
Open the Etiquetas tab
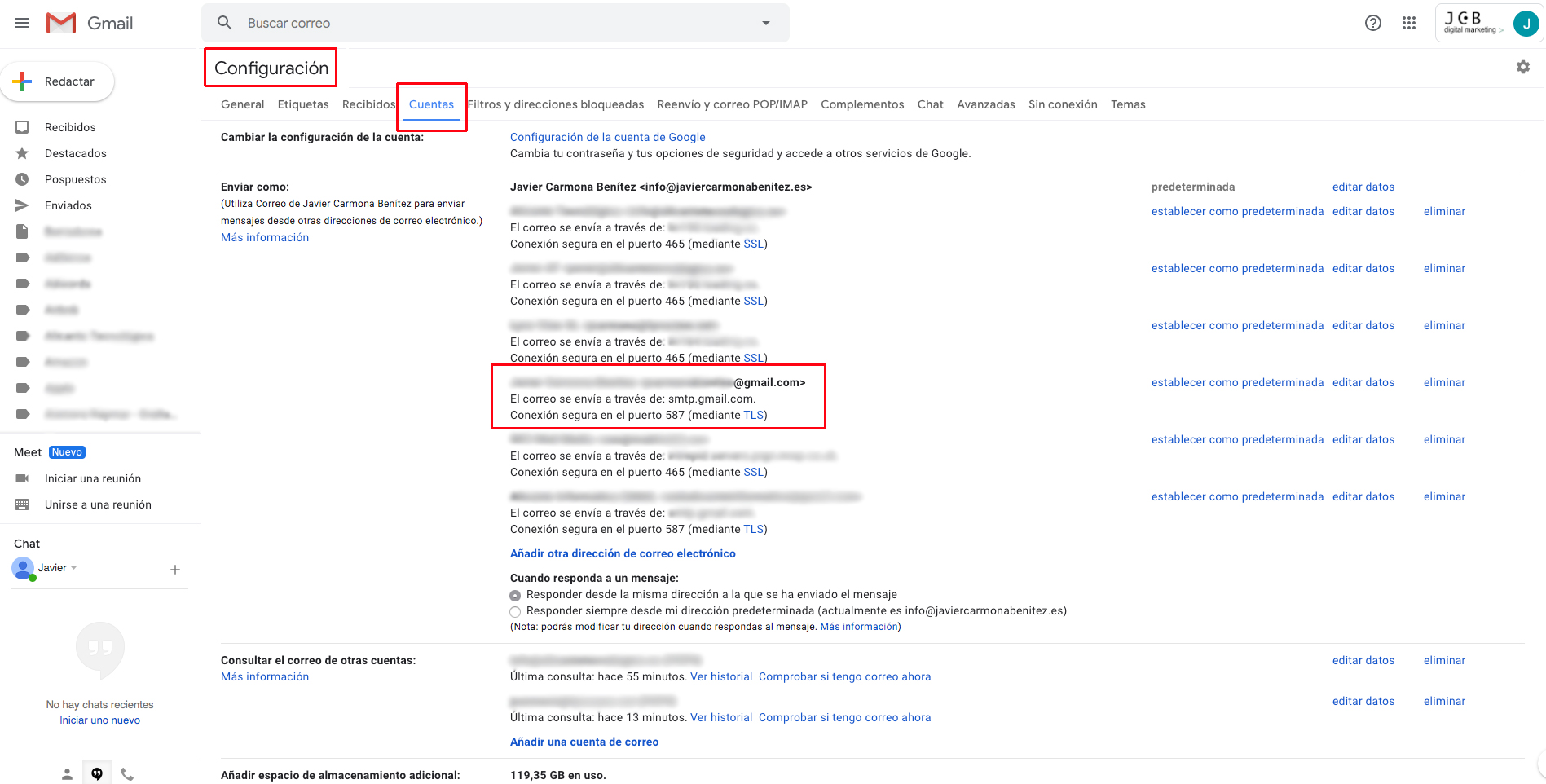click(303, 104)
